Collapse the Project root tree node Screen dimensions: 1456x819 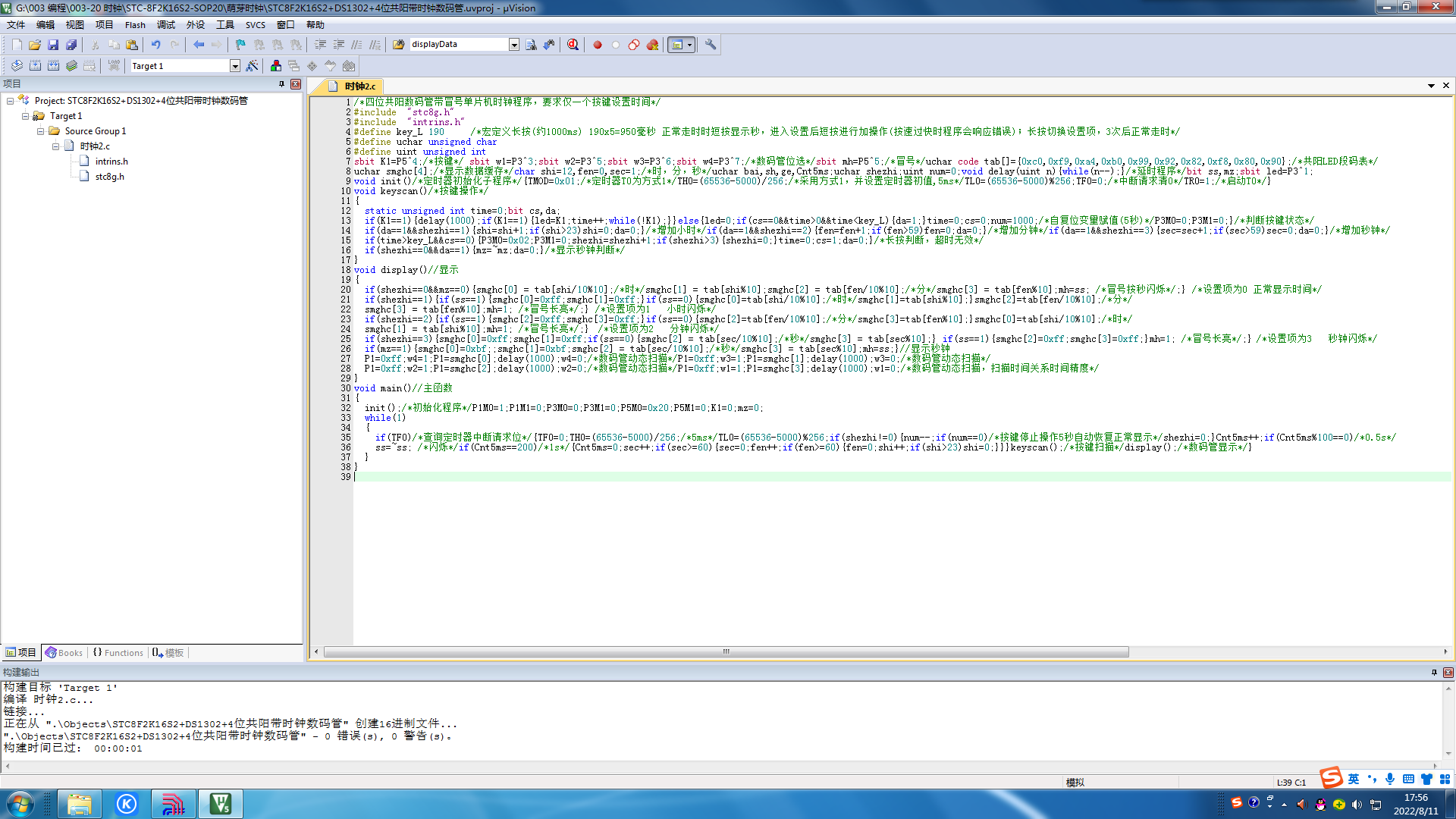pyautogui.click(x=10, y=101)
